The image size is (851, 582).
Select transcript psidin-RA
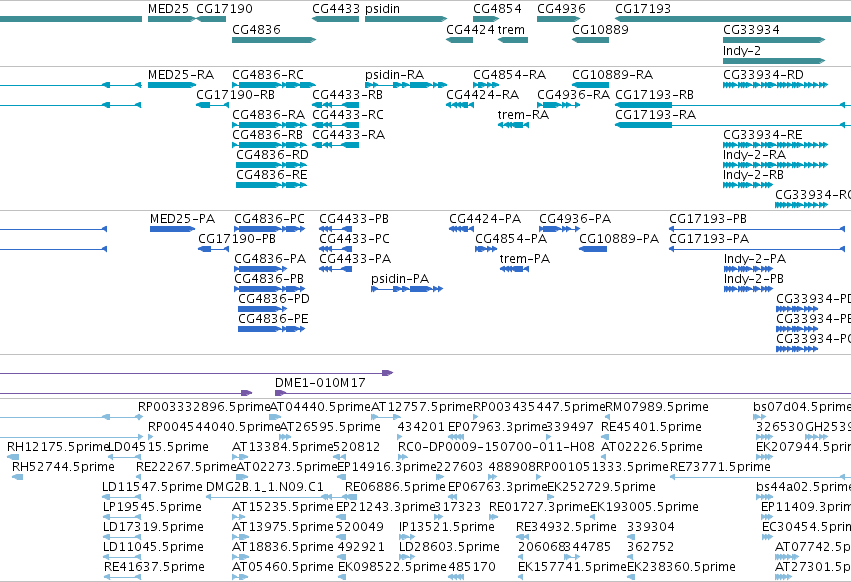(x=406, y=85)
